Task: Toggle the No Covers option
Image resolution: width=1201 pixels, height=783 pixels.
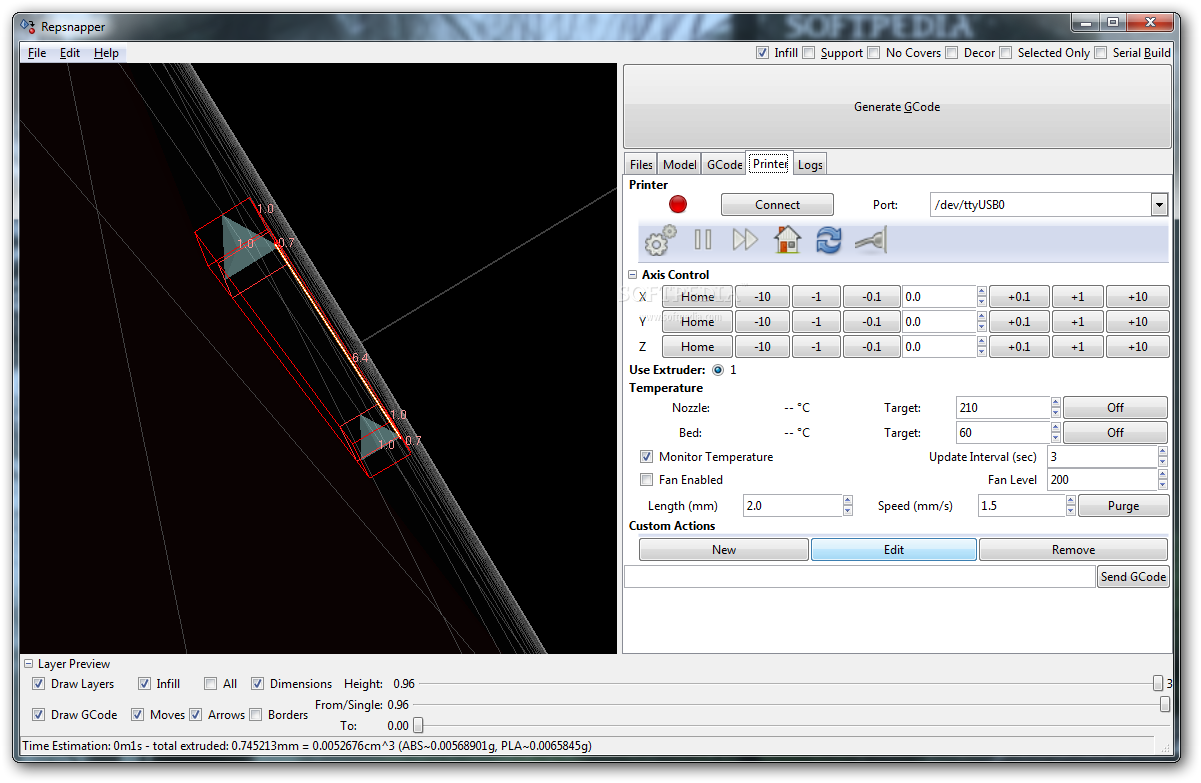Action: 874,52
